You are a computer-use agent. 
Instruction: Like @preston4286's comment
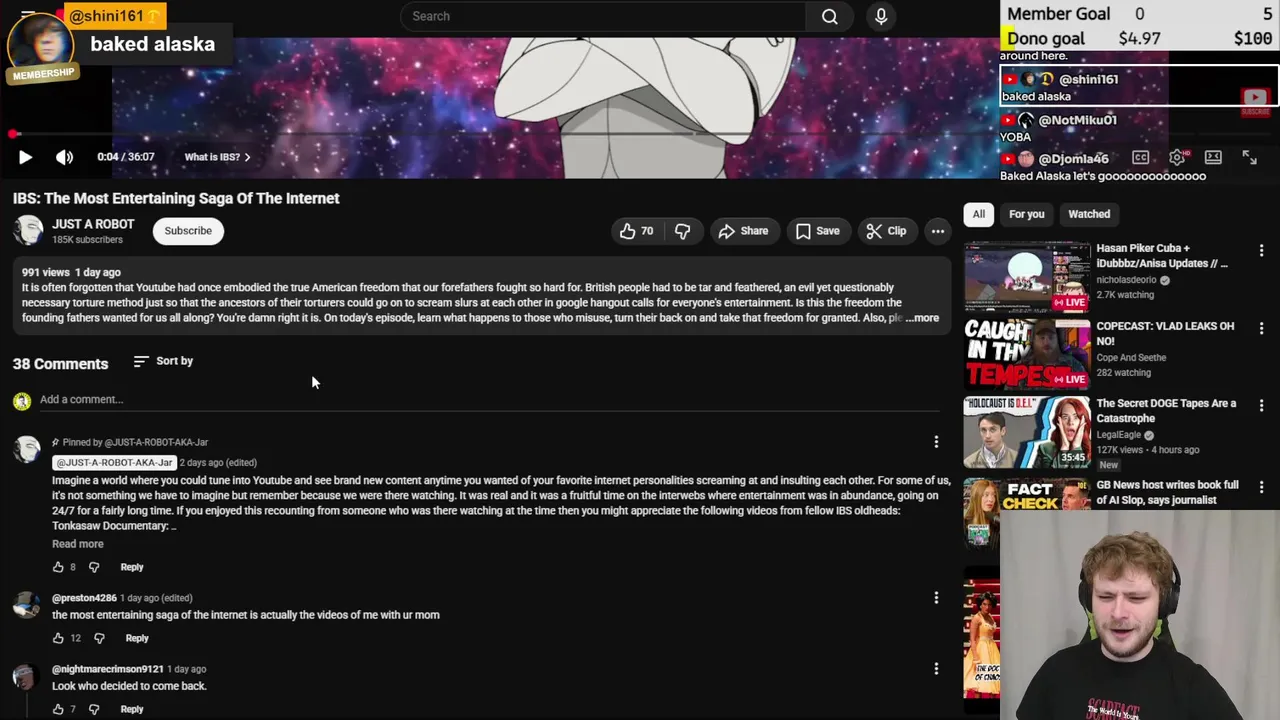coord(58,638)
